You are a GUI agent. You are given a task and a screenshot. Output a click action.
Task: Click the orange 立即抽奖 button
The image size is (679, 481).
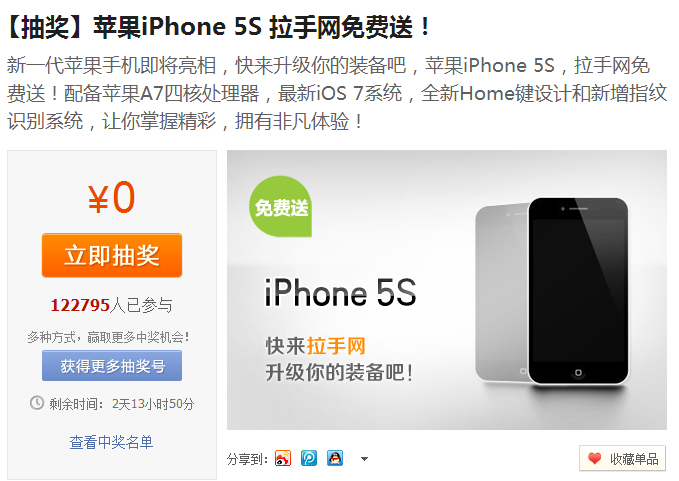tap(112, 255)
